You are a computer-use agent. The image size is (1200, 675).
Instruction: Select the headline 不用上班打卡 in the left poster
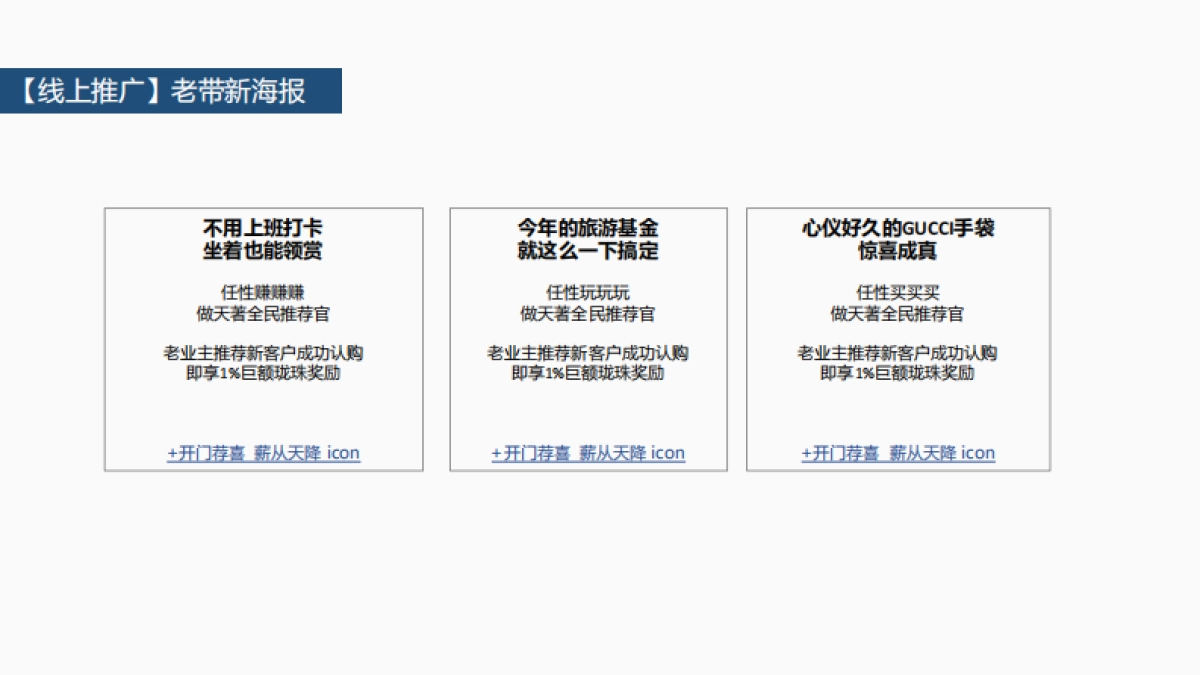tap(263, 228)
